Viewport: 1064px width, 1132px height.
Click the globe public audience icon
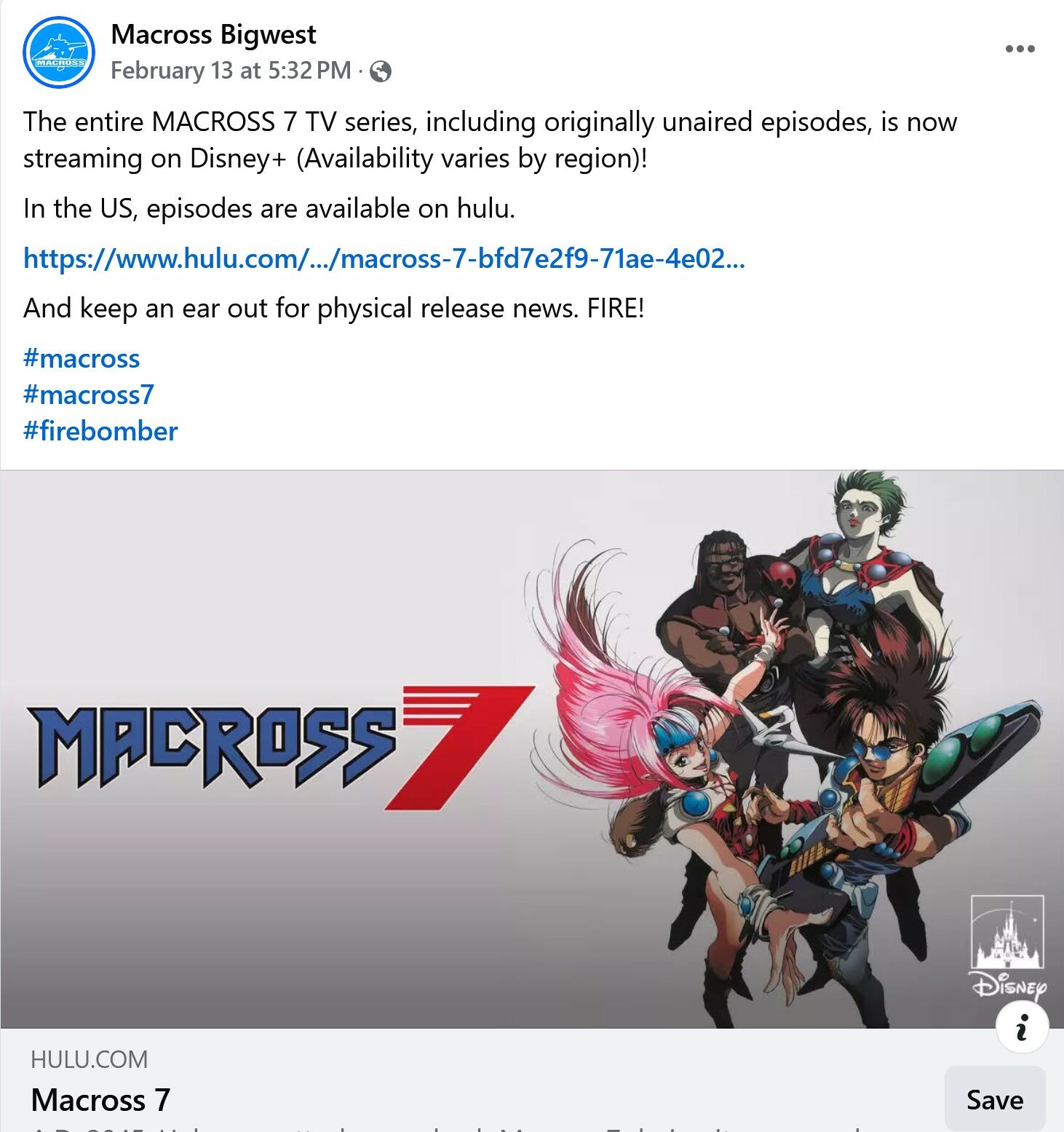tap(380, 71)
